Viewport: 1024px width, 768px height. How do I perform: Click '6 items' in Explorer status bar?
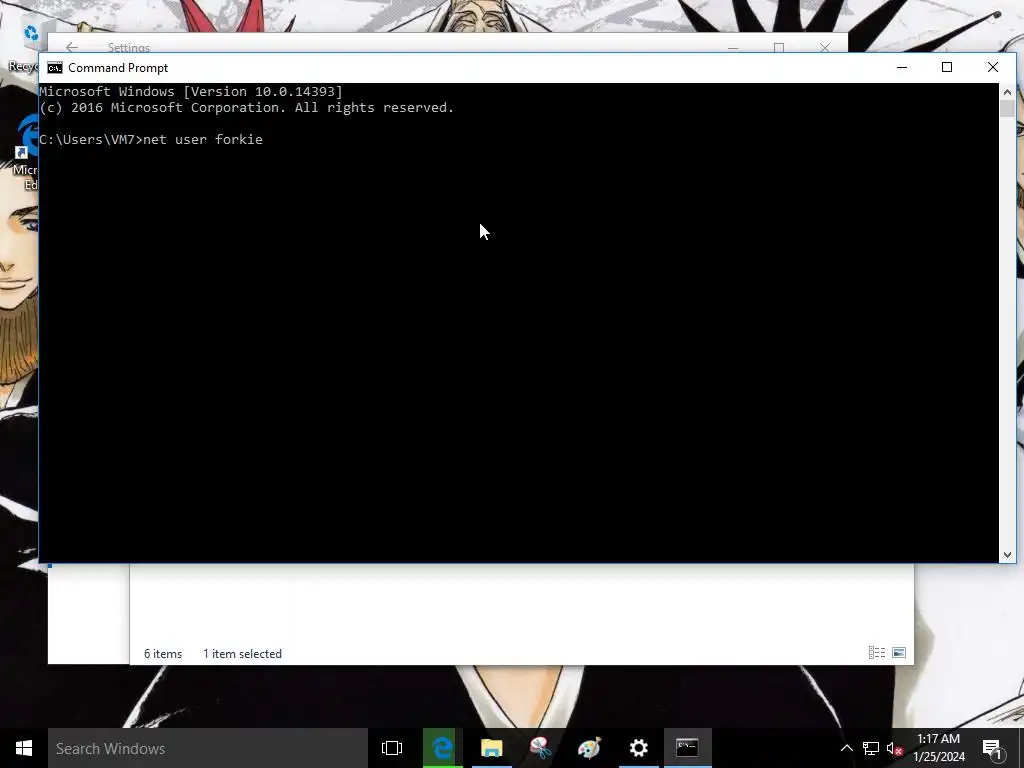tap(163, 654)
